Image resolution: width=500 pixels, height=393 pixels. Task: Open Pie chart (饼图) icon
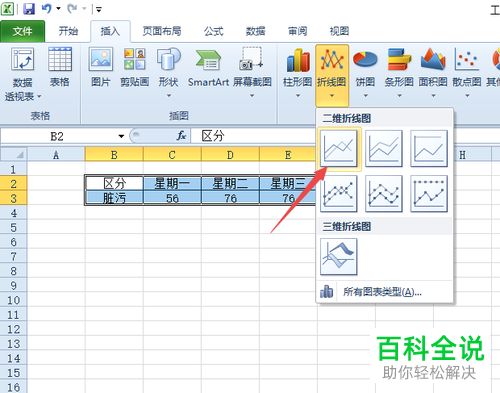coord(365,60)
